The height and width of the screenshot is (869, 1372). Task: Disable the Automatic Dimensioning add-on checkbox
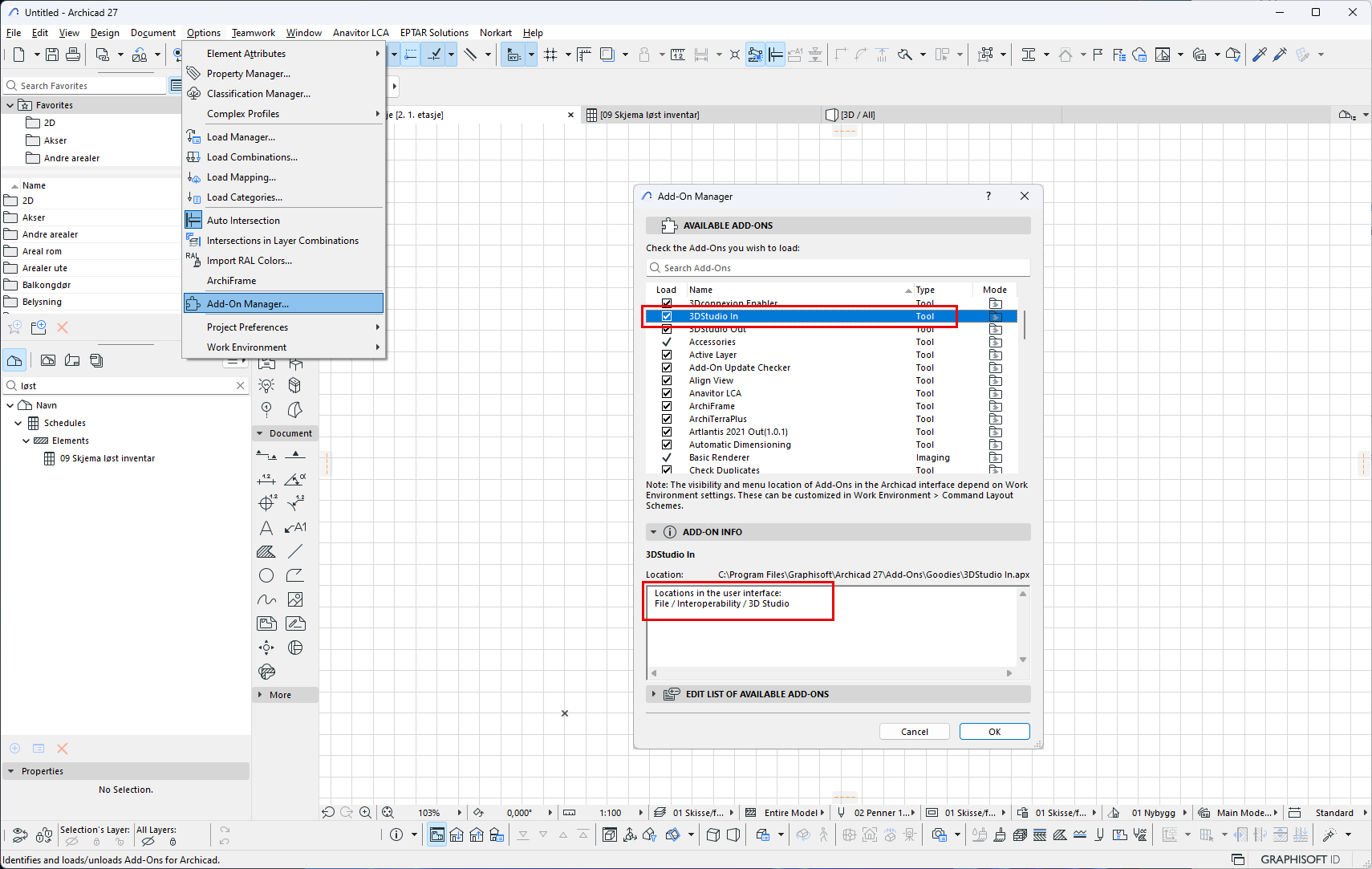click(667, 445)
